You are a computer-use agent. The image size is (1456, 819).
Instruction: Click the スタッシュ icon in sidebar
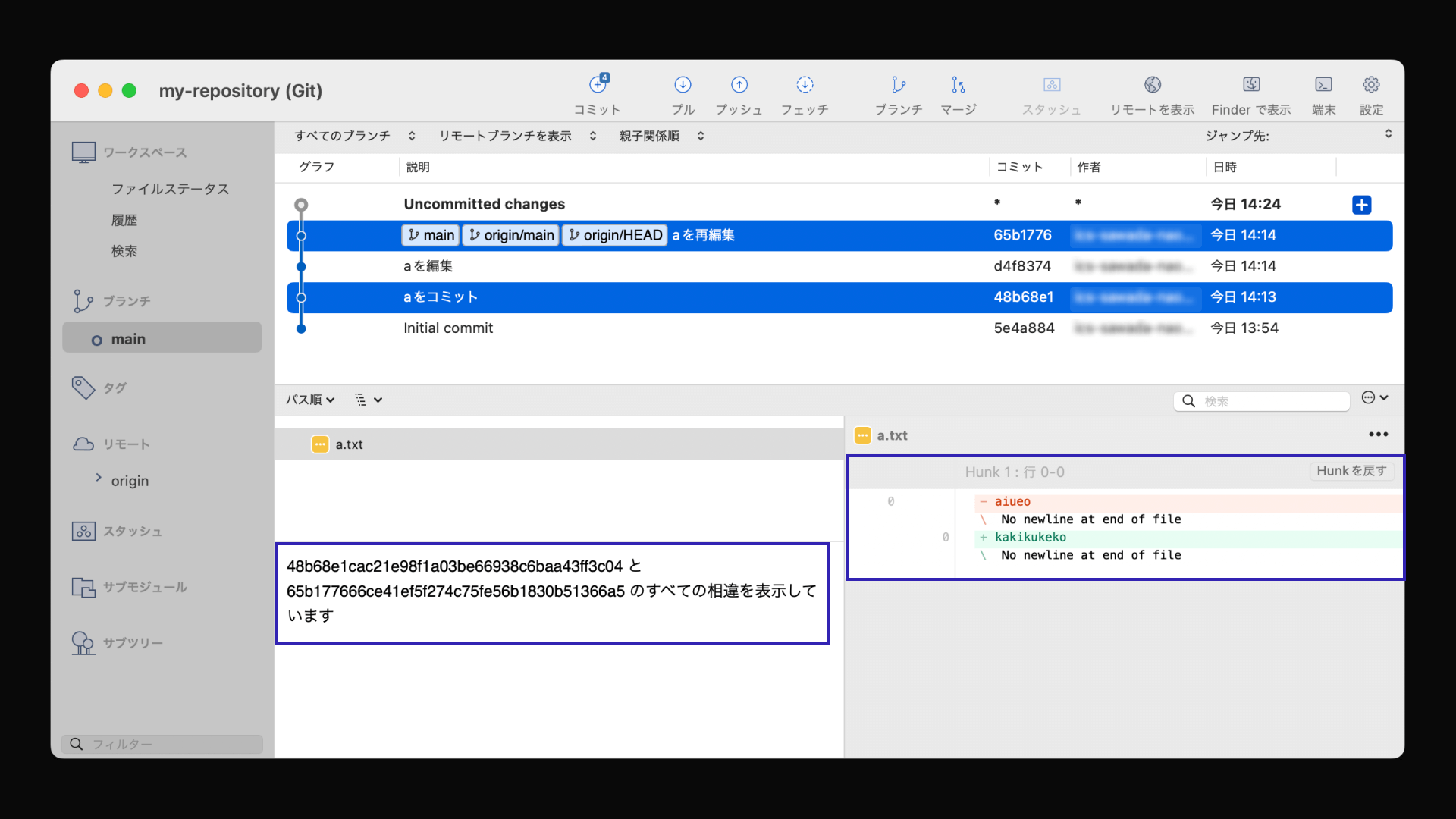[x=83, y=531]
